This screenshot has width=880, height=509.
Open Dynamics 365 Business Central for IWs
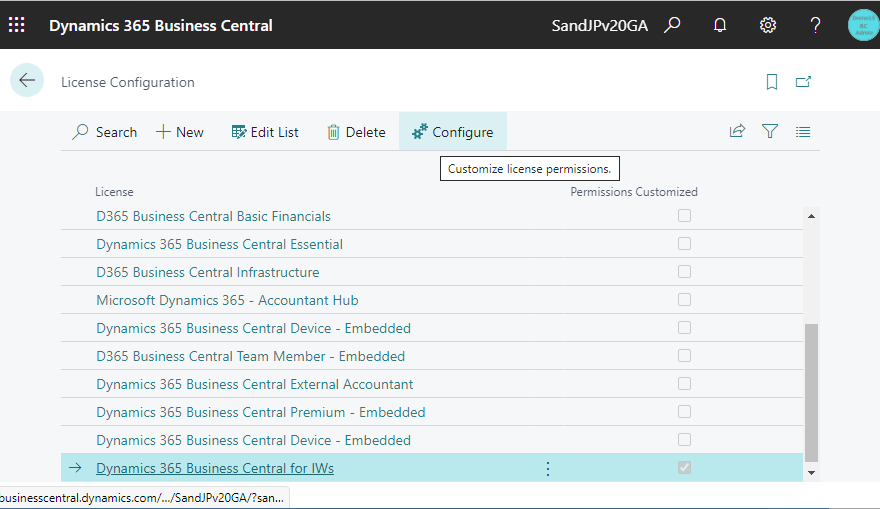[215, 468]
